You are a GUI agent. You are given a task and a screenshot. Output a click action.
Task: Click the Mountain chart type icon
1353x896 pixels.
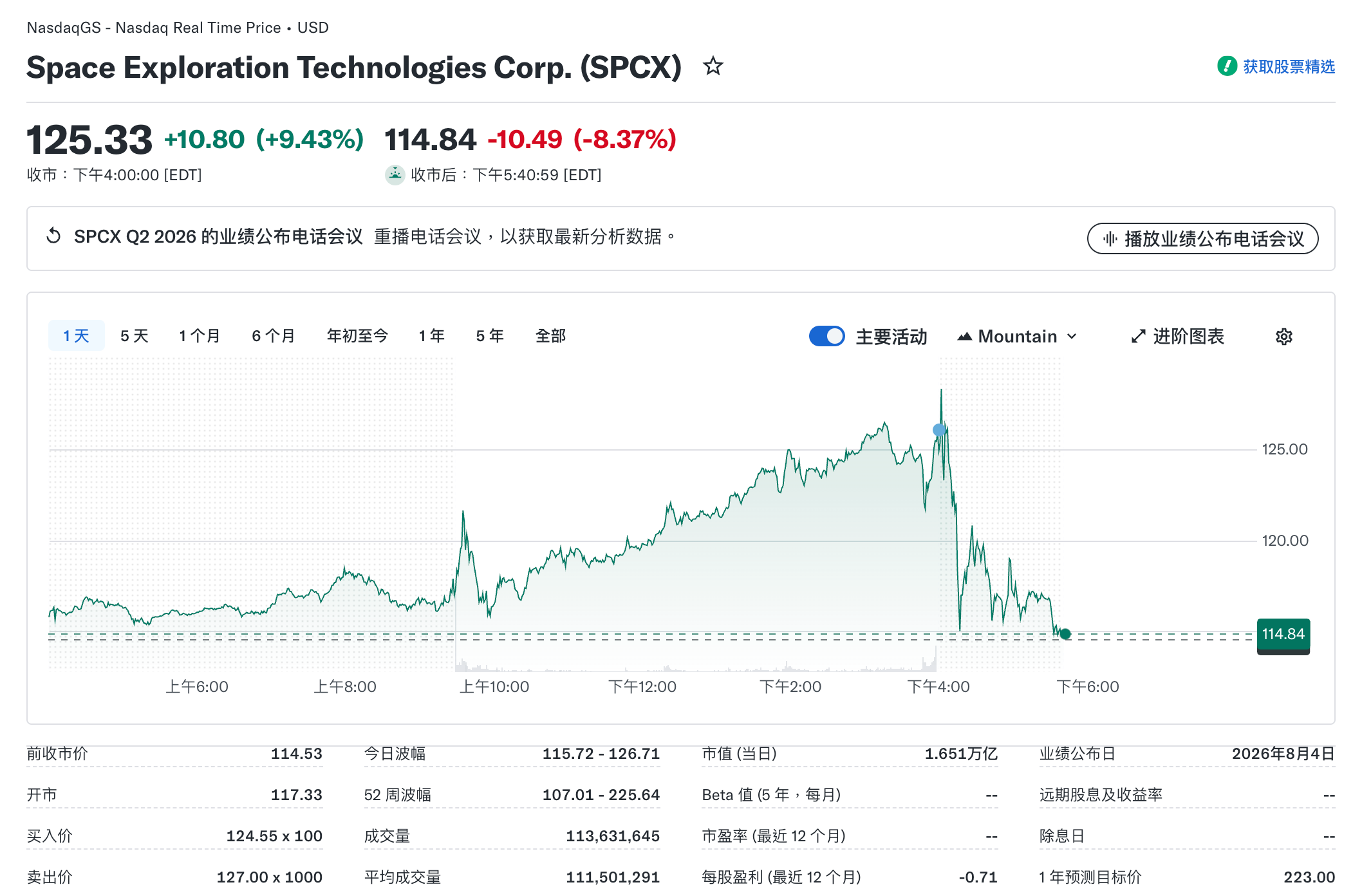tap(964, 336)
